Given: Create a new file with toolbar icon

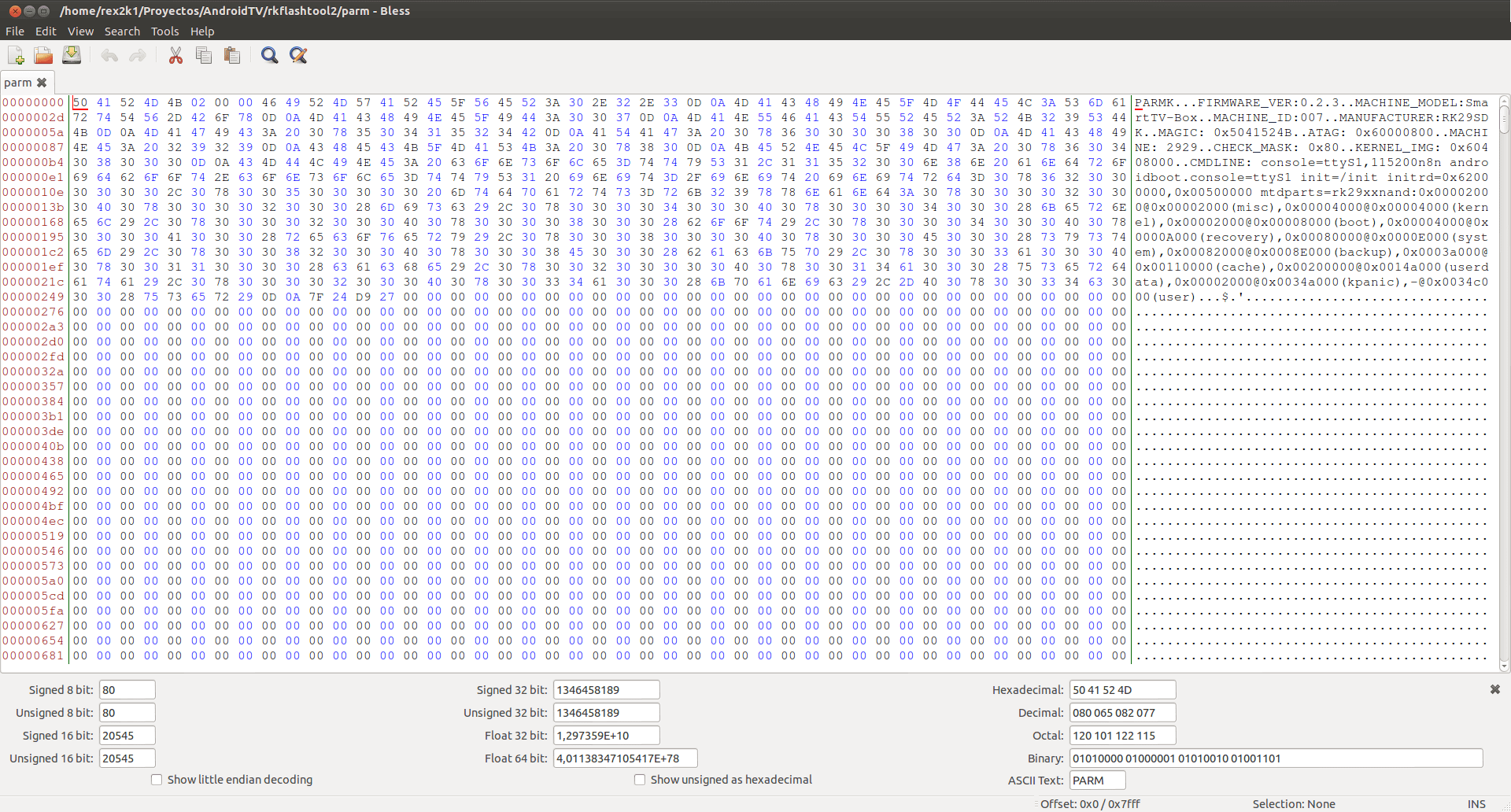Looking at the screenshot, I should click(16, 55).
